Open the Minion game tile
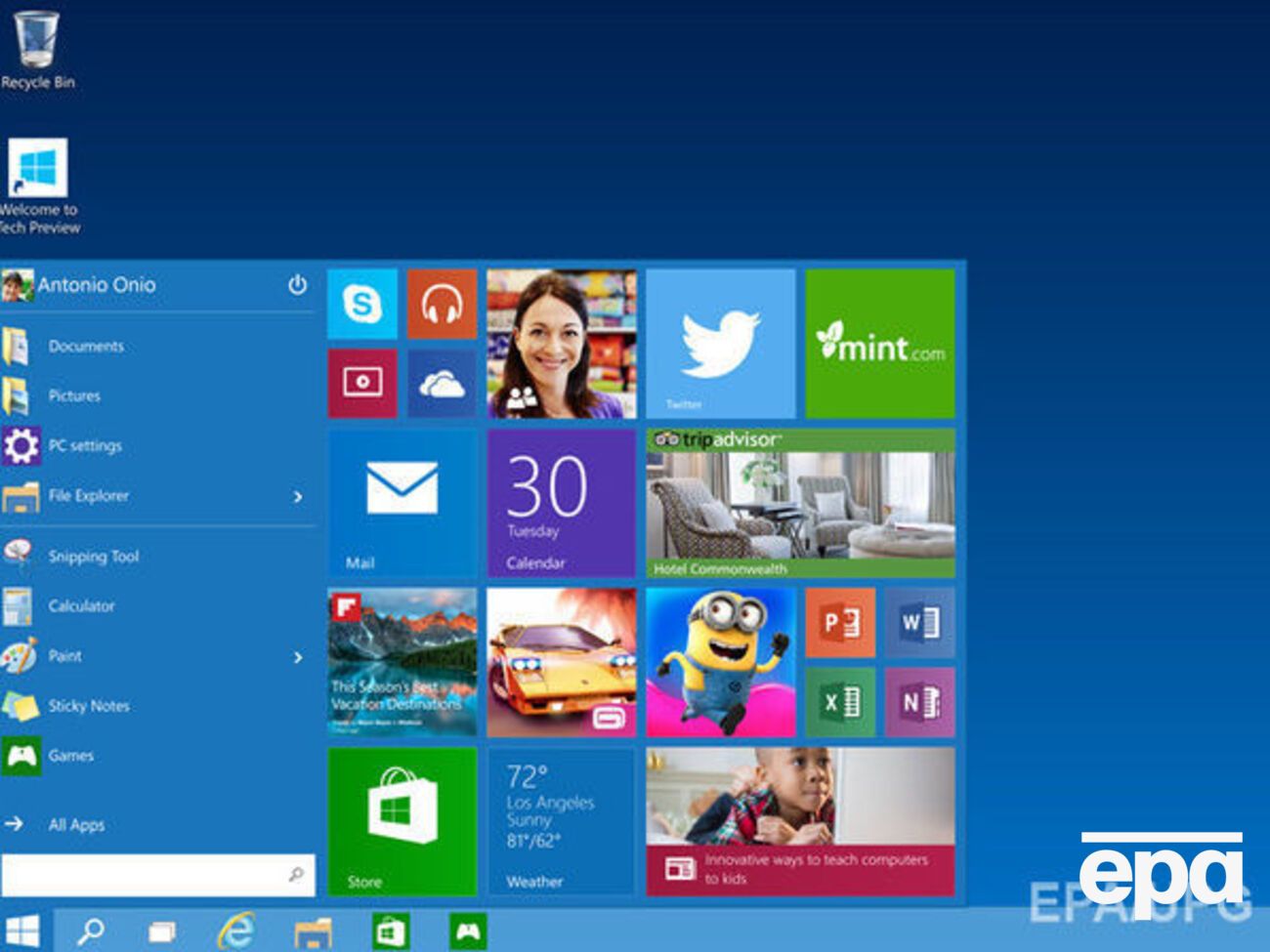This screenshot has width=1270, height=952. coord(721,662)
